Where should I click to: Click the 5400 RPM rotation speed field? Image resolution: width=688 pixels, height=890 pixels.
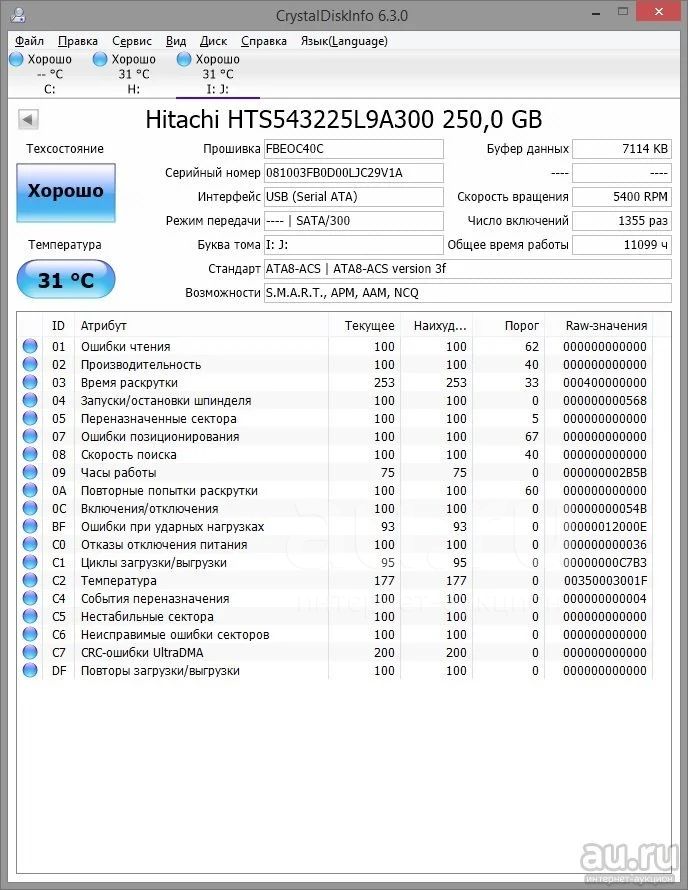622,196
